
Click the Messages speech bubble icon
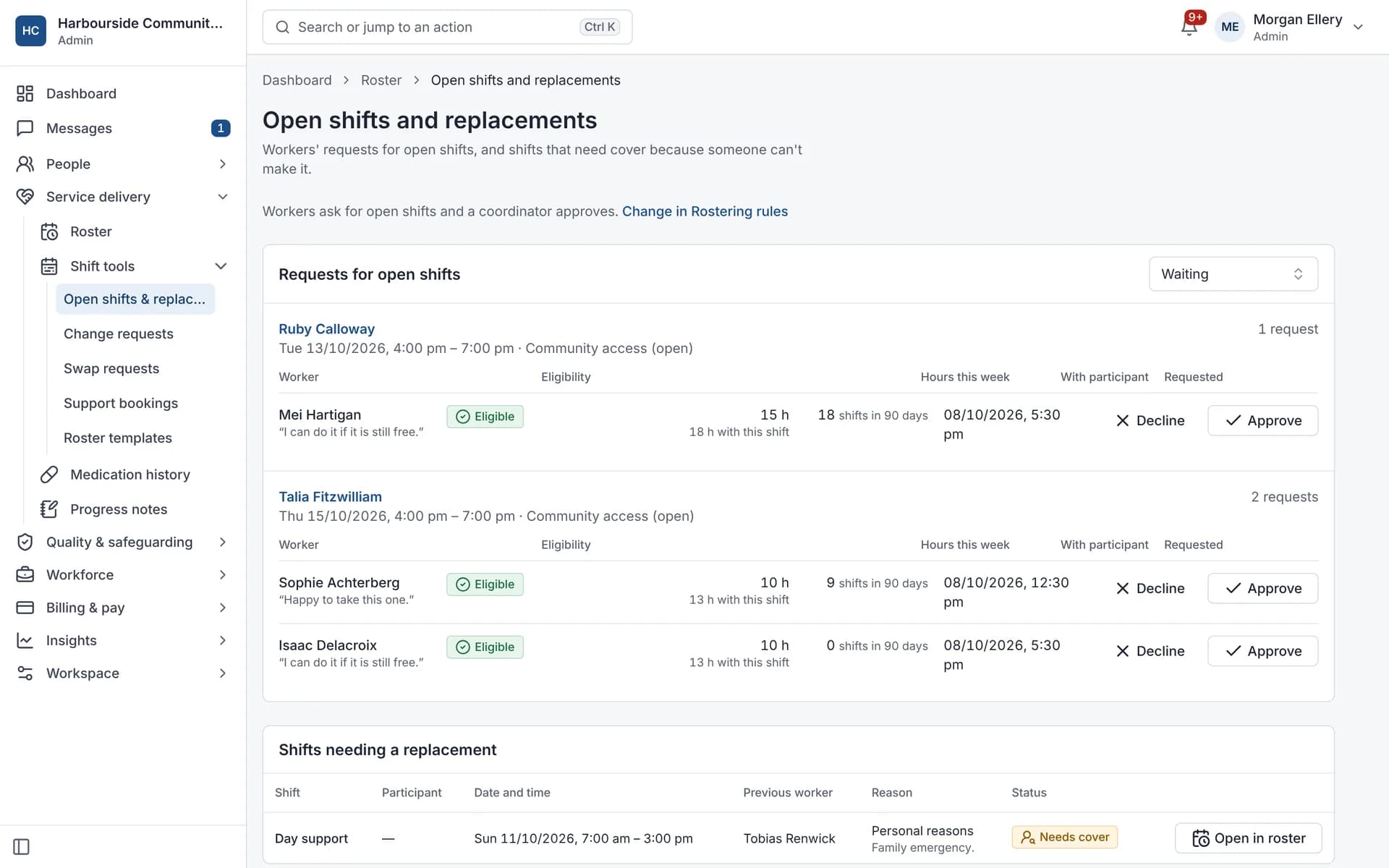pyautogui.click(x=25, y=128)
